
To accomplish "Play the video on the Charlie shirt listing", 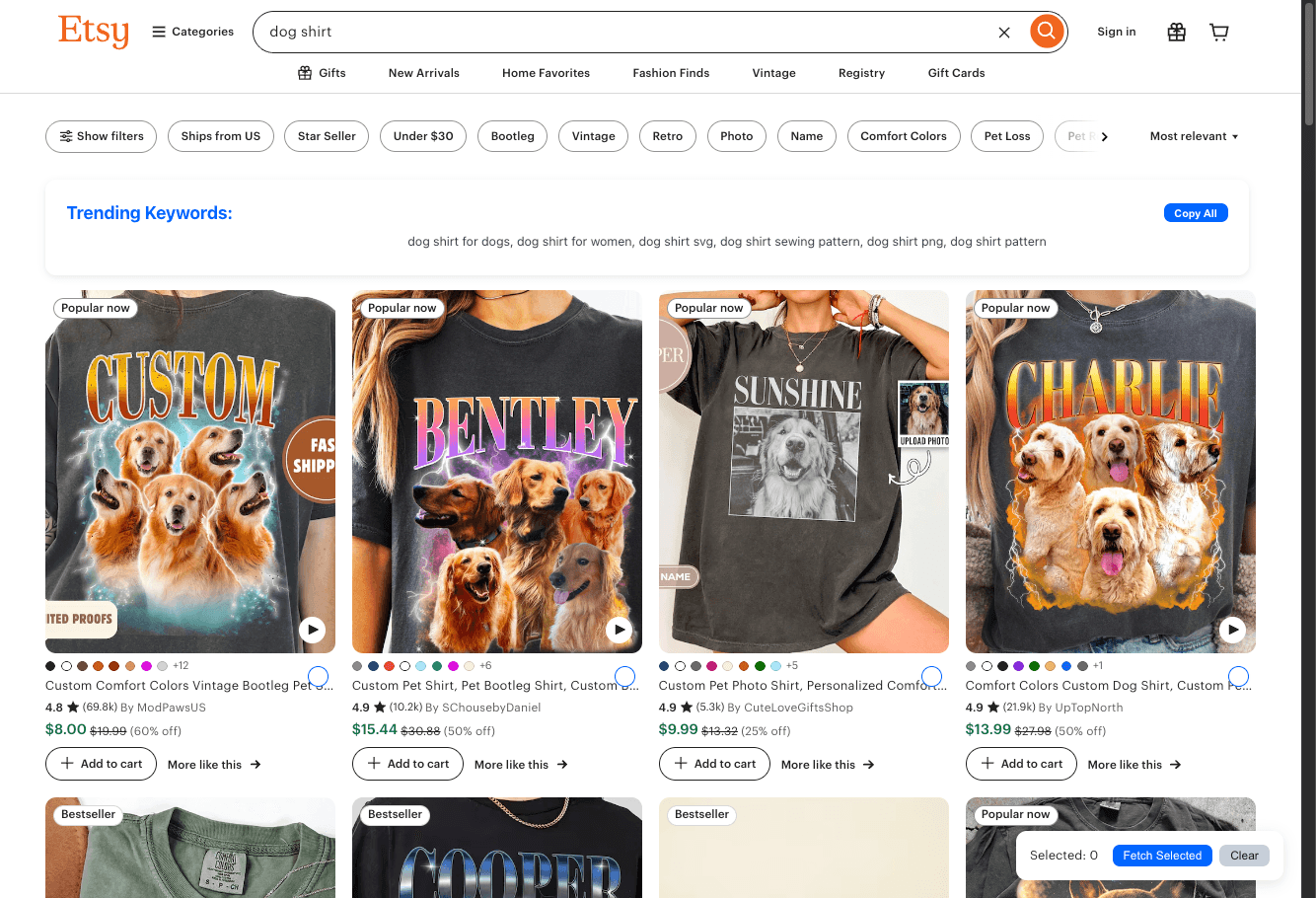I will pyautogui.click(x=1232, y=629).
